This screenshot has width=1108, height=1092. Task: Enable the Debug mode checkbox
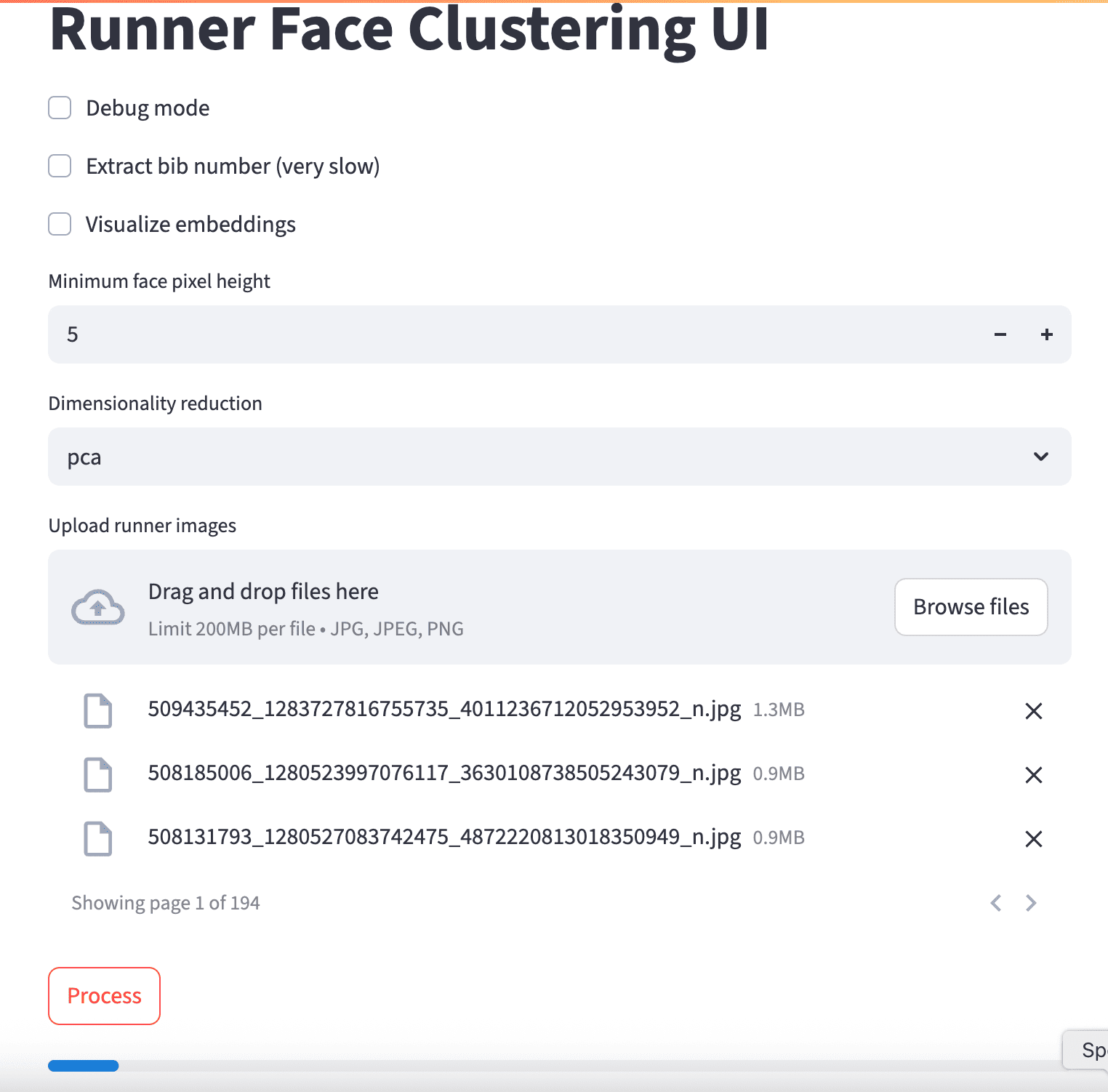(60, 108)
